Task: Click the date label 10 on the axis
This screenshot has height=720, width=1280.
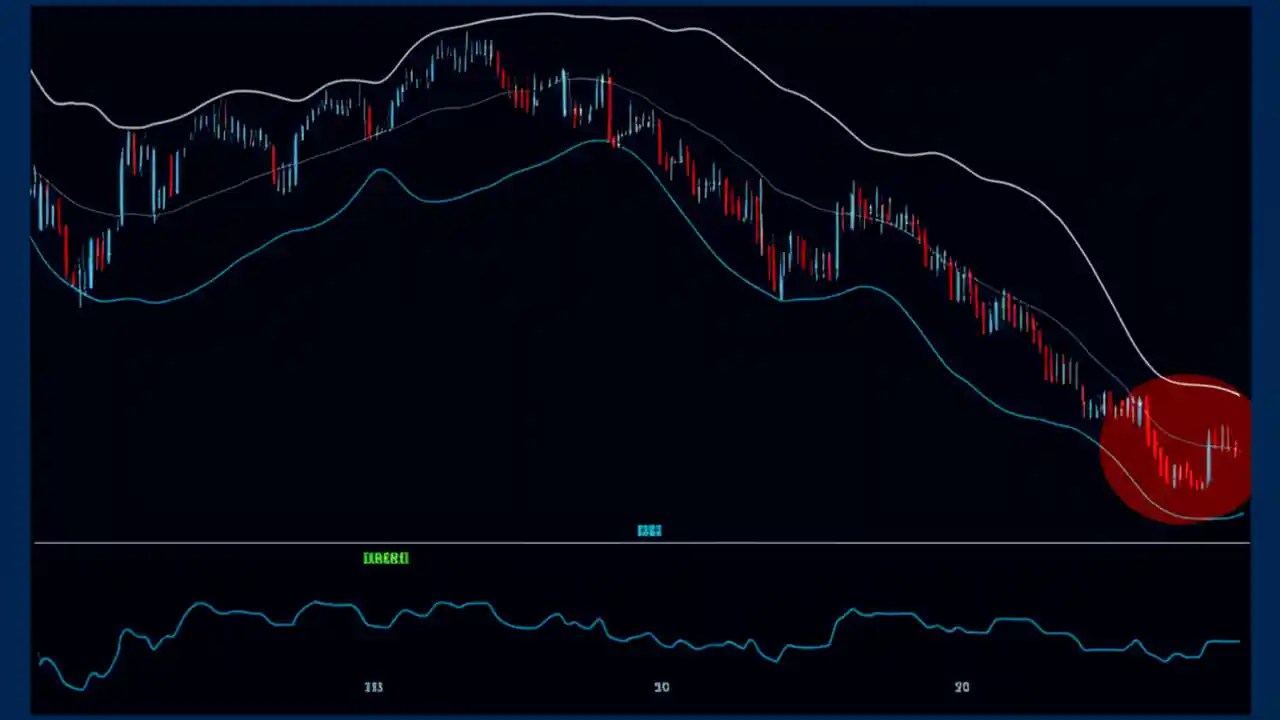Action: 661,687
